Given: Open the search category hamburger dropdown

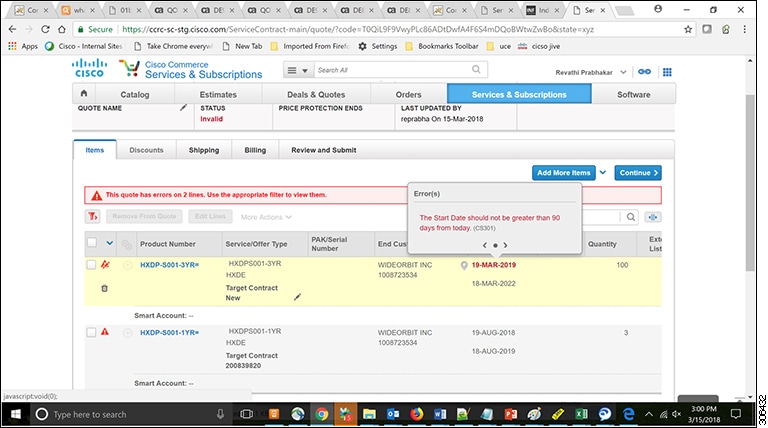Looking at the screenshot, I should 298,70.
